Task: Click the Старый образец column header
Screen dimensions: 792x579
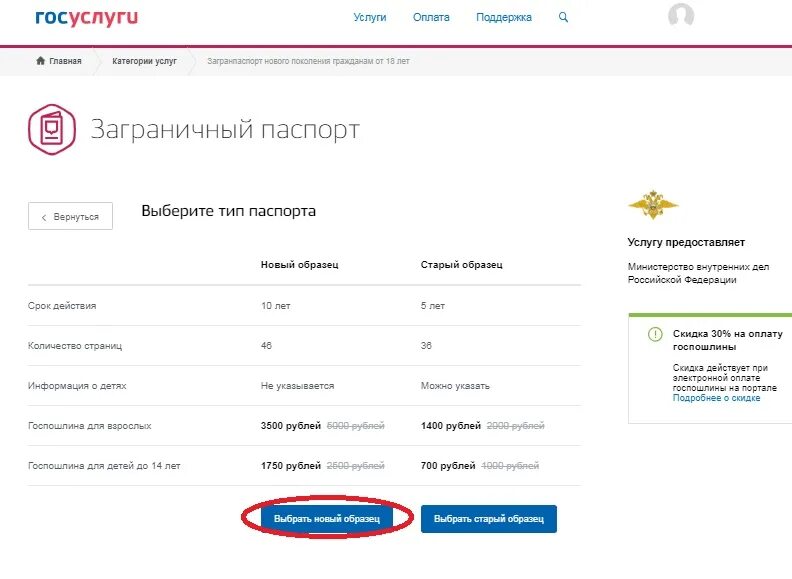Action: [462, 265]
